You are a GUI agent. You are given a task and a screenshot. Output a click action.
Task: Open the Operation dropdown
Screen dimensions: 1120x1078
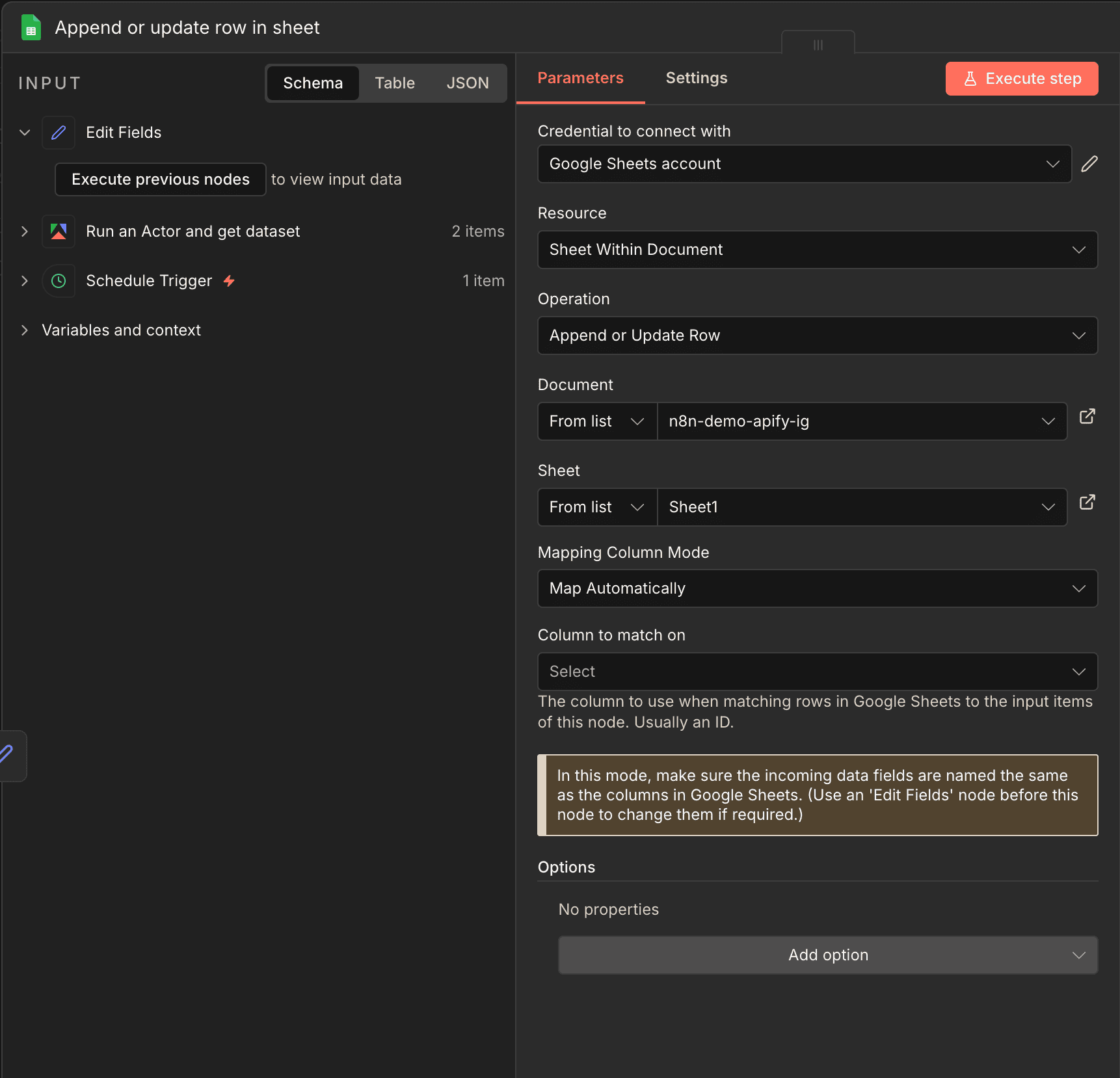click(x=817, y=335)
